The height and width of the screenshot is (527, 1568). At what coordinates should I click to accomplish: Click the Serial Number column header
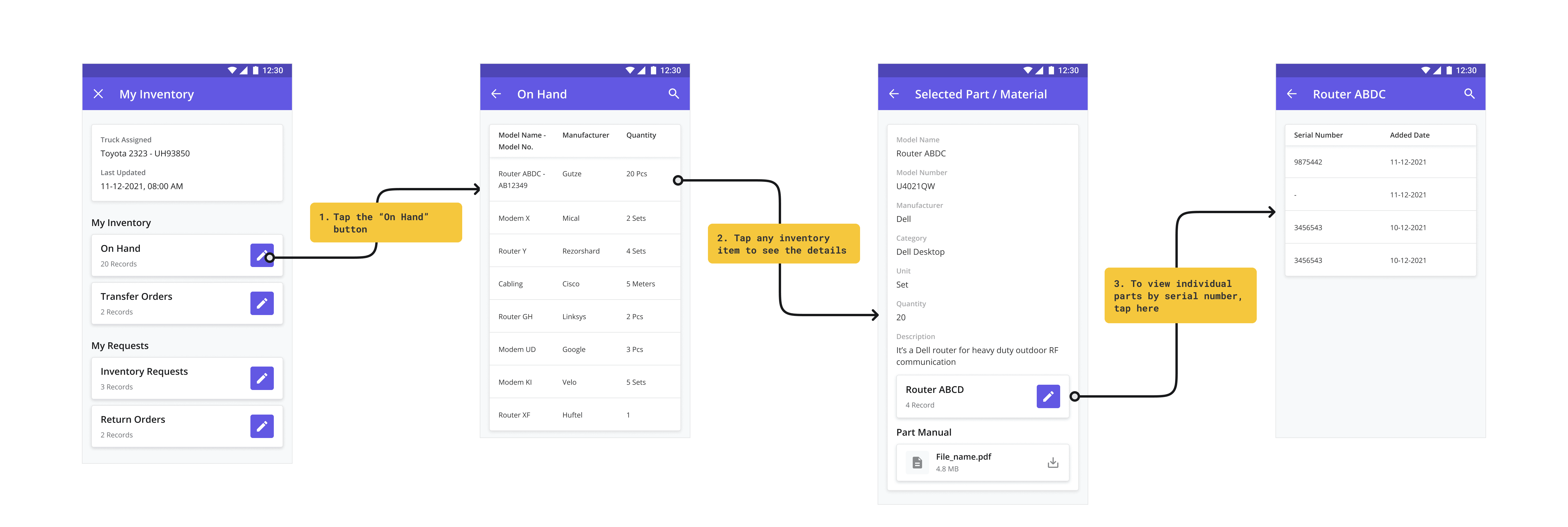pyautogui.click(x=1318, y=135)
